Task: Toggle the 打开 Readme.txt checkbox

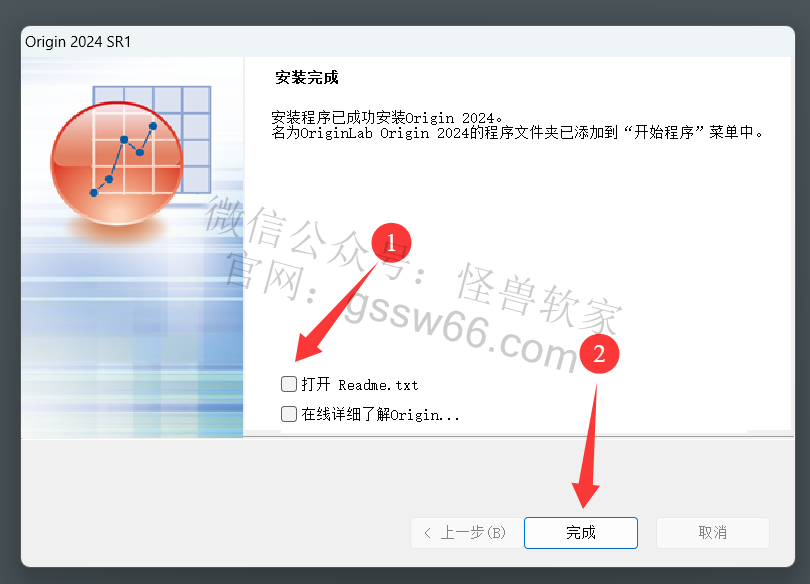Action: 289,384
